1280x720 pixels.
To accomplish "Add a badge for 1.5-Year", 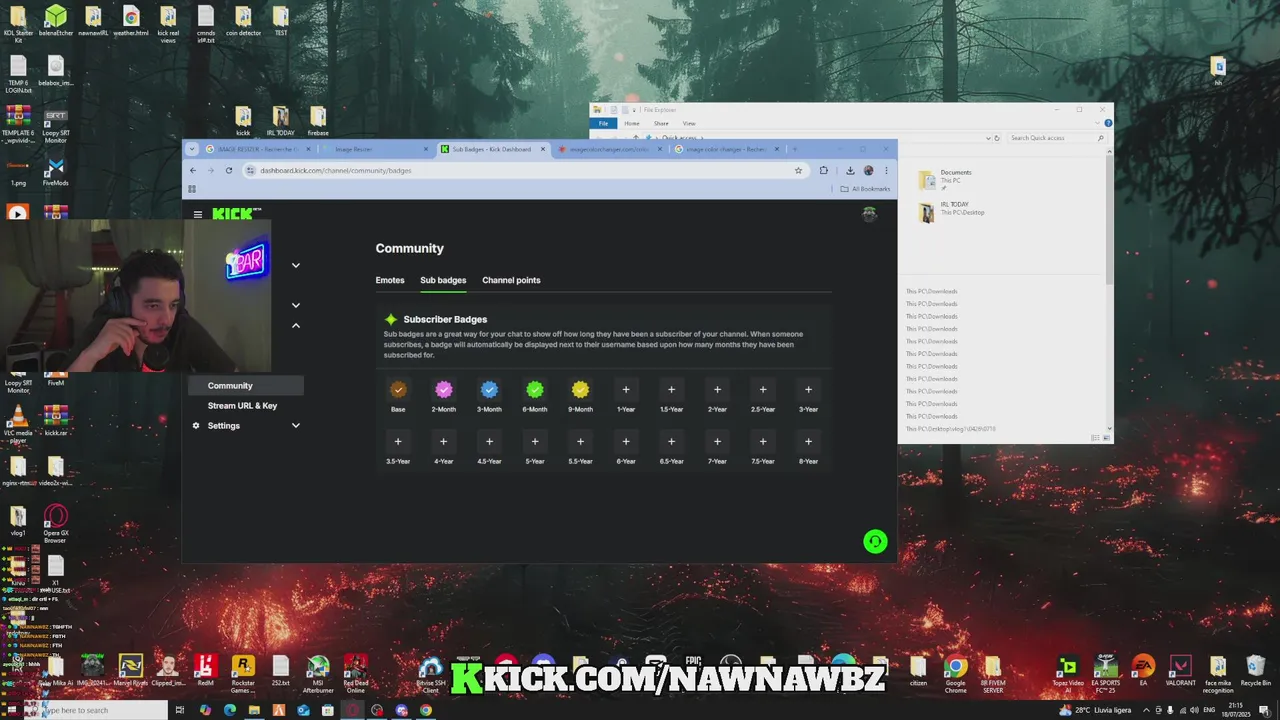I will (671, 390).
